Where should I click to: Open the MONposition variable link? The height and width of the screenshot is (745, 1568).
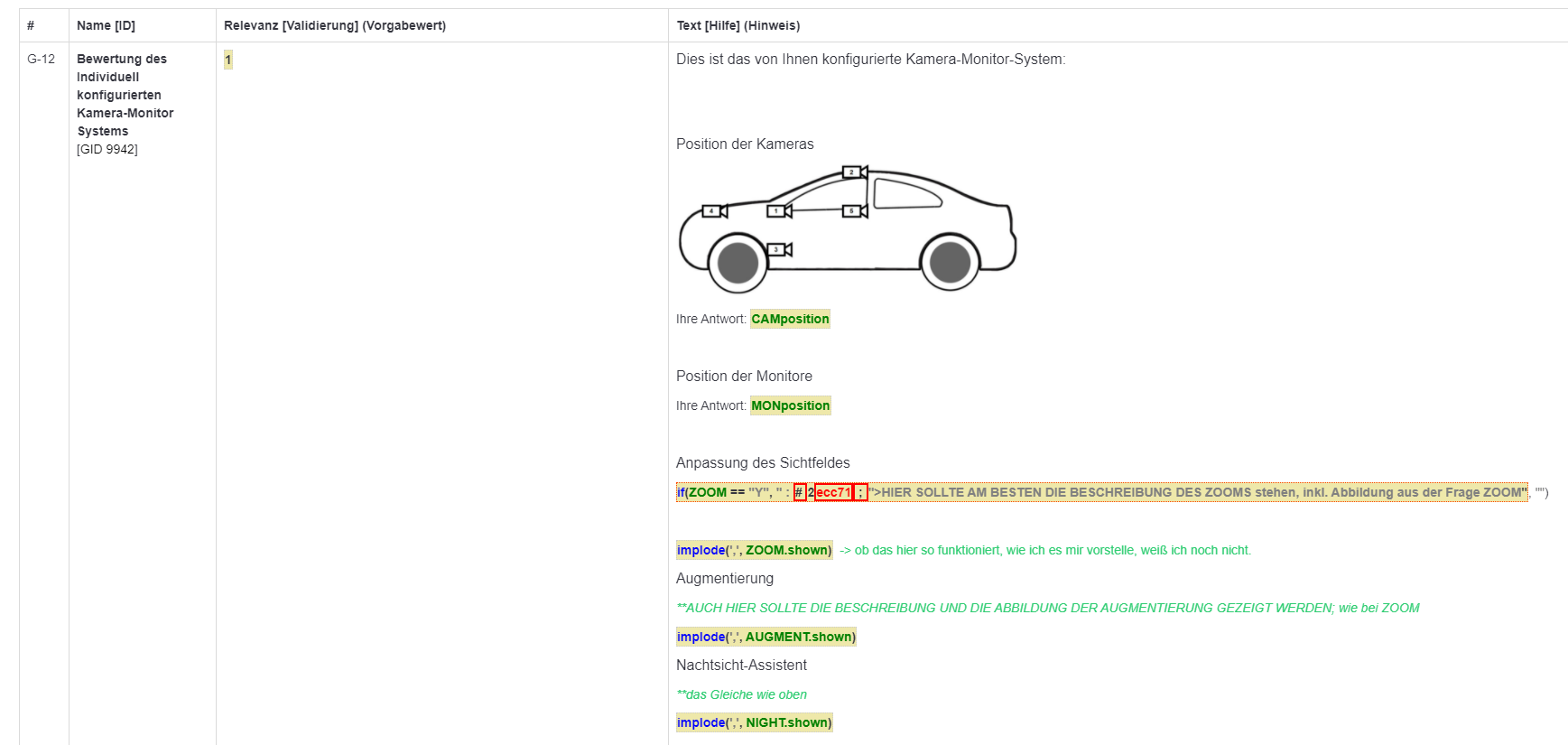(790, 405)
